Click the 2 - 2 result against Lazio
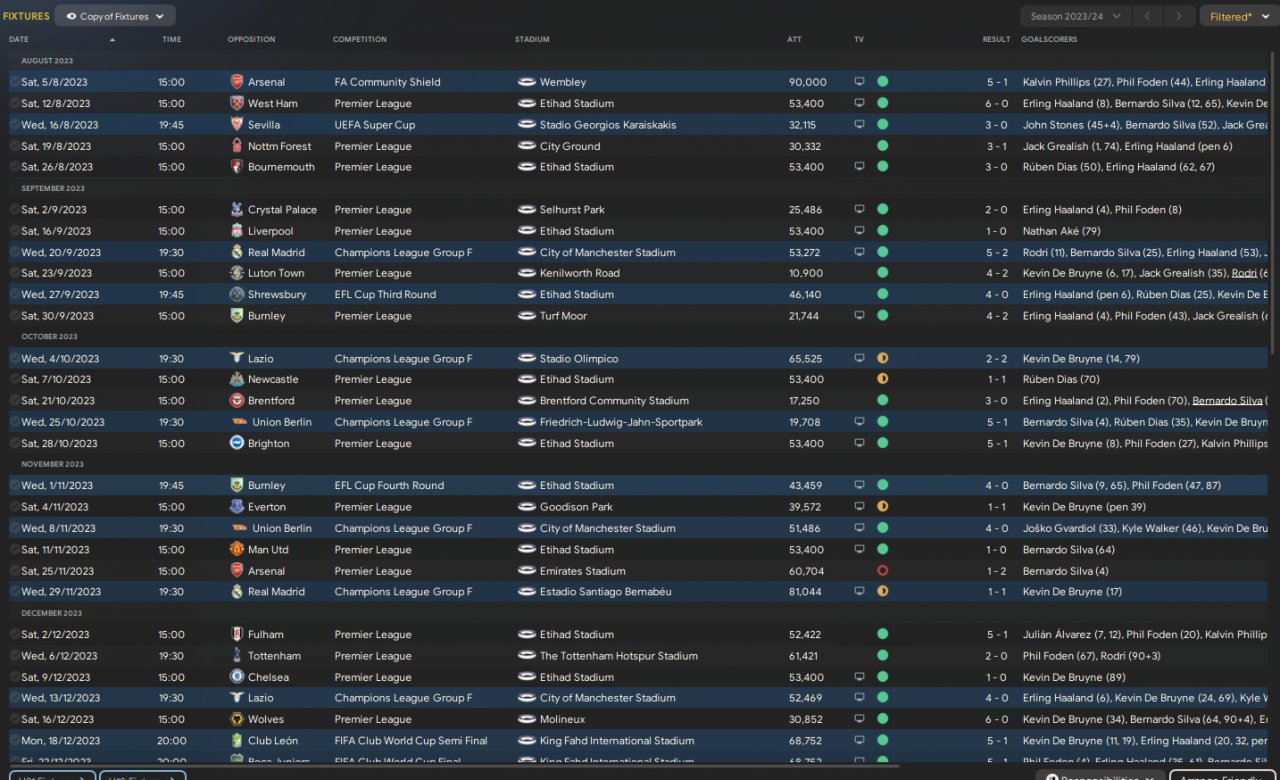Image resolution: width=1280 pixels, height=780 pixels. click(x=997, y=358)
